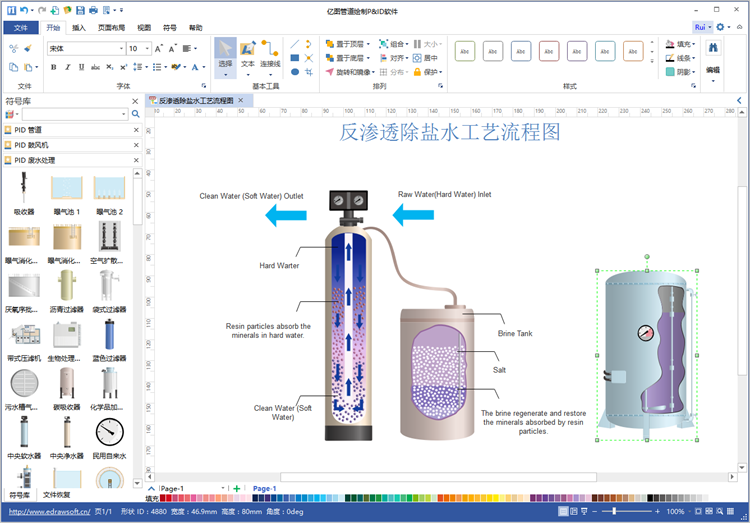Toggle Bold text formatting
Screen dimensions: 750x523
point(53,67)
